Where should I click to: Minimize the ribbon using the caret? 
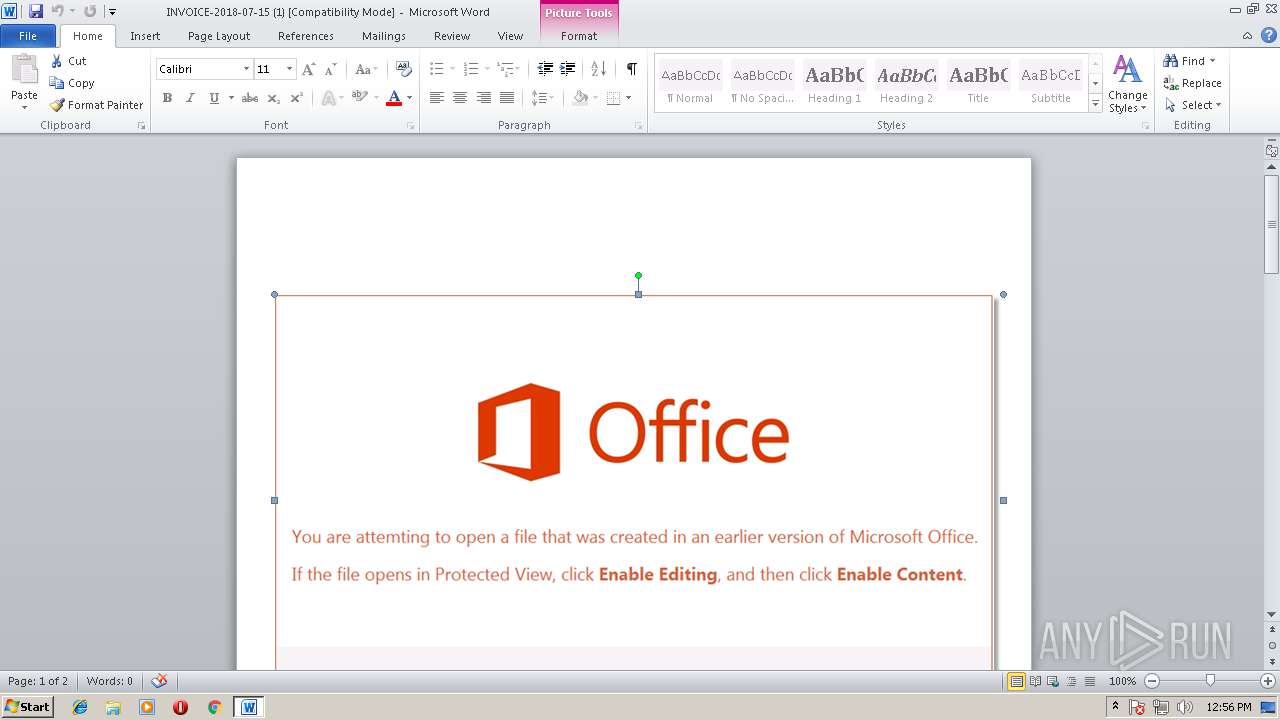[x=1248, y=36]
